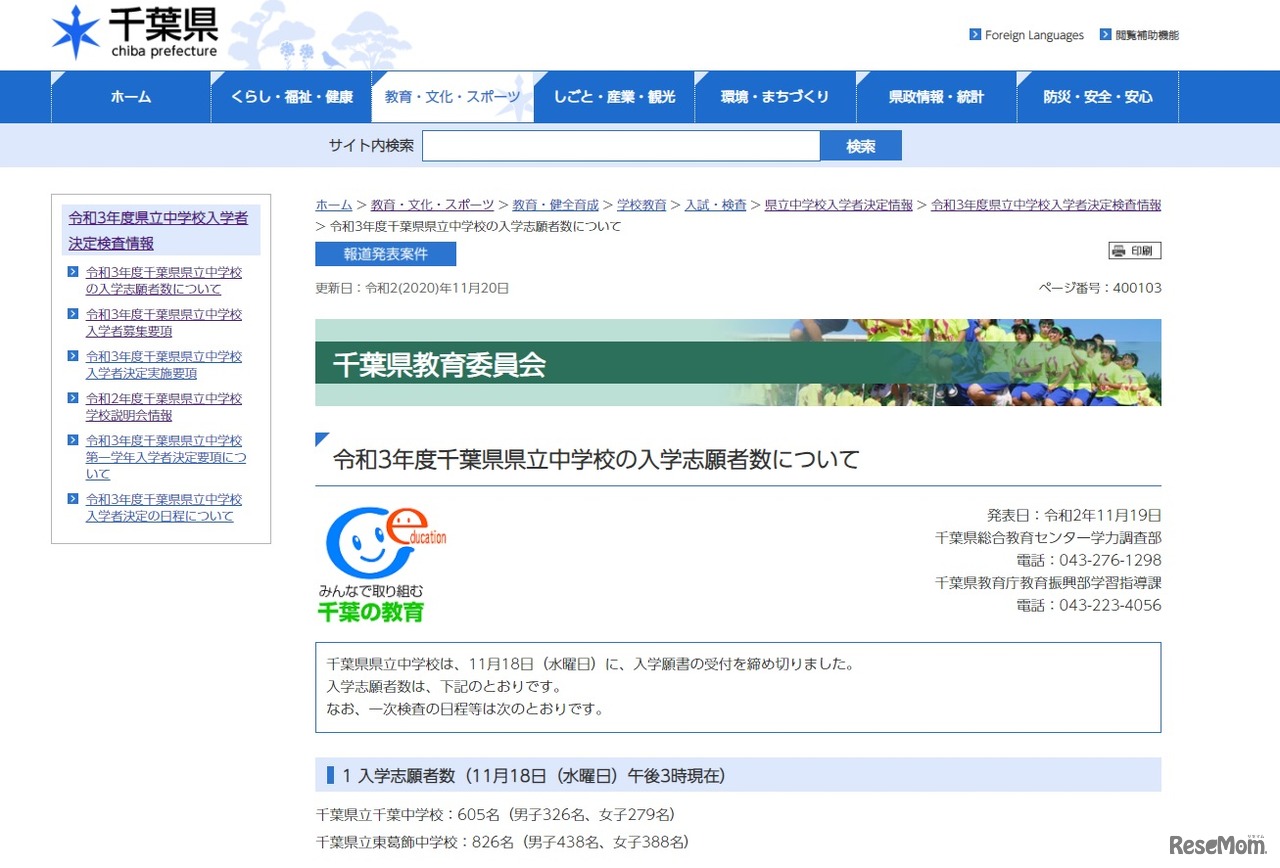Open the 入試・検査 breadcrumb link
The image size is (1280, 868).
coord(716,204)
